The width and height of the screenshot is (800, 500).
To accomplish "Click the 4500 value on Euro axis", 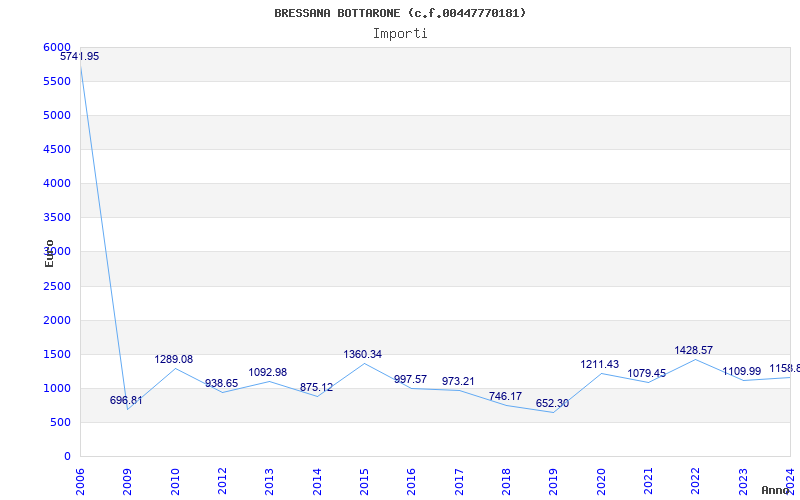I will tap(57, 149).
